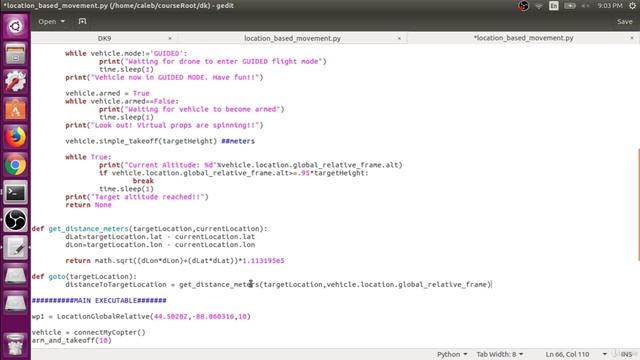Toggle the INS insert mode indicator
This screenshot has height=360, width=640.
click(627, 354)
